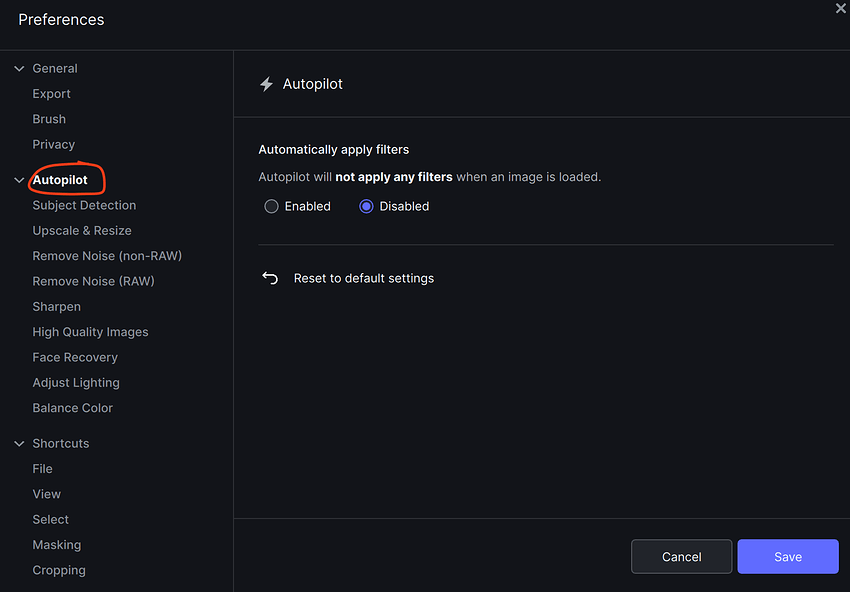
Task: Go to Privacy settings
Action: pos(53,145)
